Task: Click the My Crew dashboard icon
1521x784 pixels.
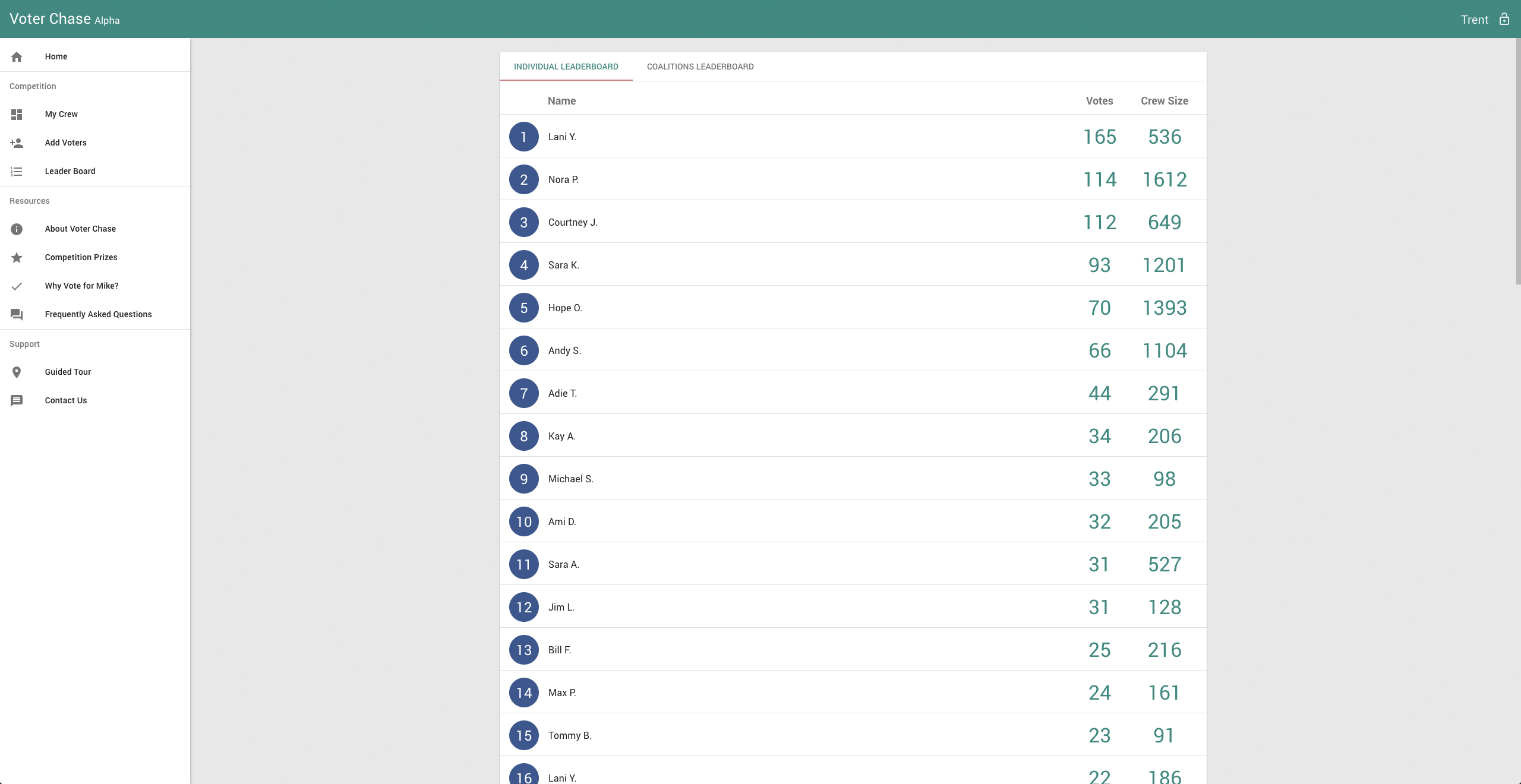Action: (17, 114)
